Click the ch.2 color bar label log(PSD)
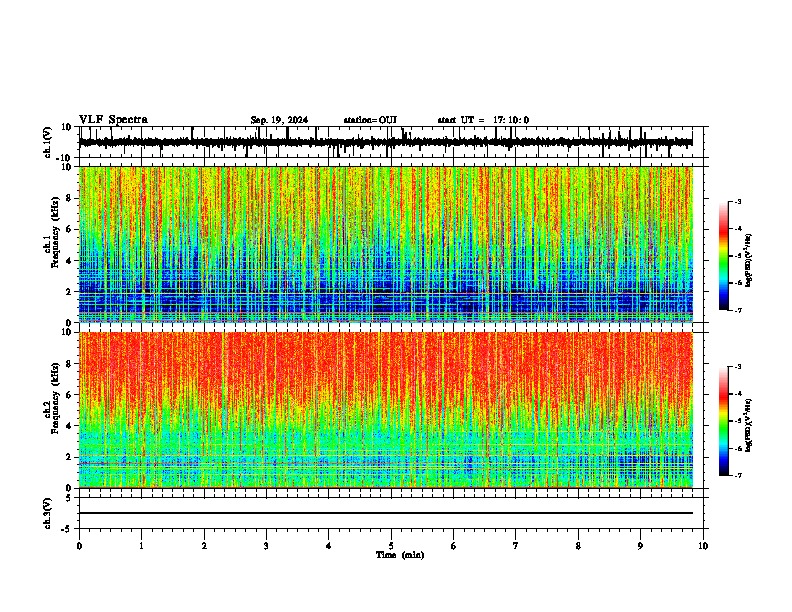This screenshot has height=612, width=792. [x=749, y=425]
